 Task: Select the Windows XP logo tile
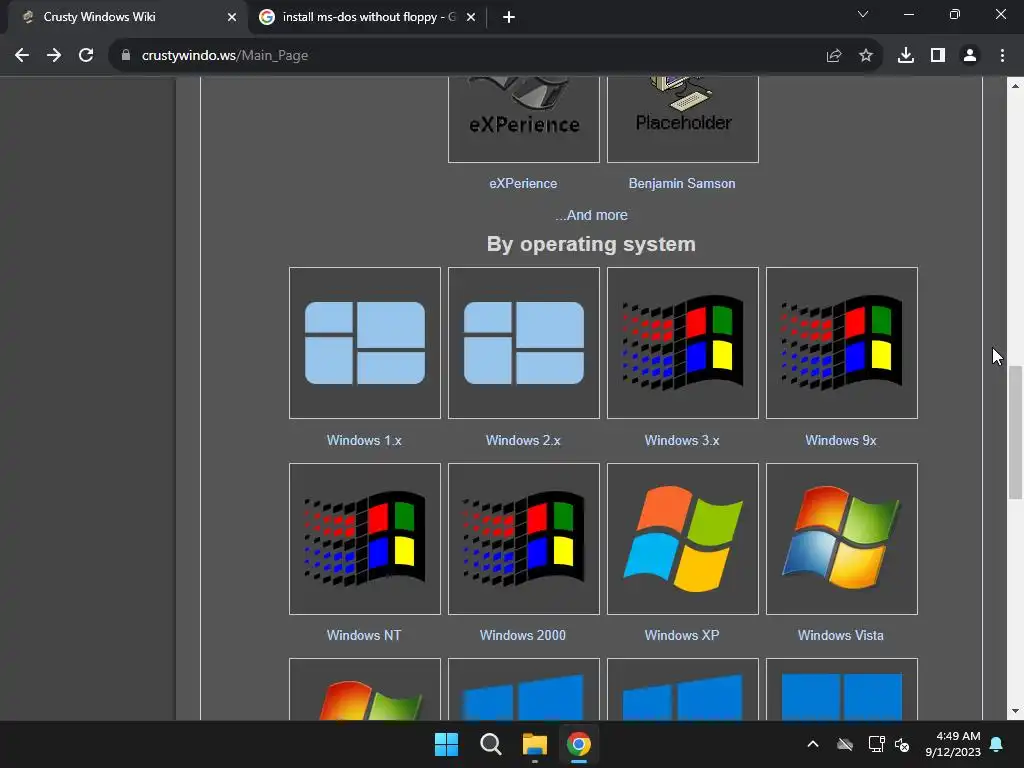coord(682,539)
